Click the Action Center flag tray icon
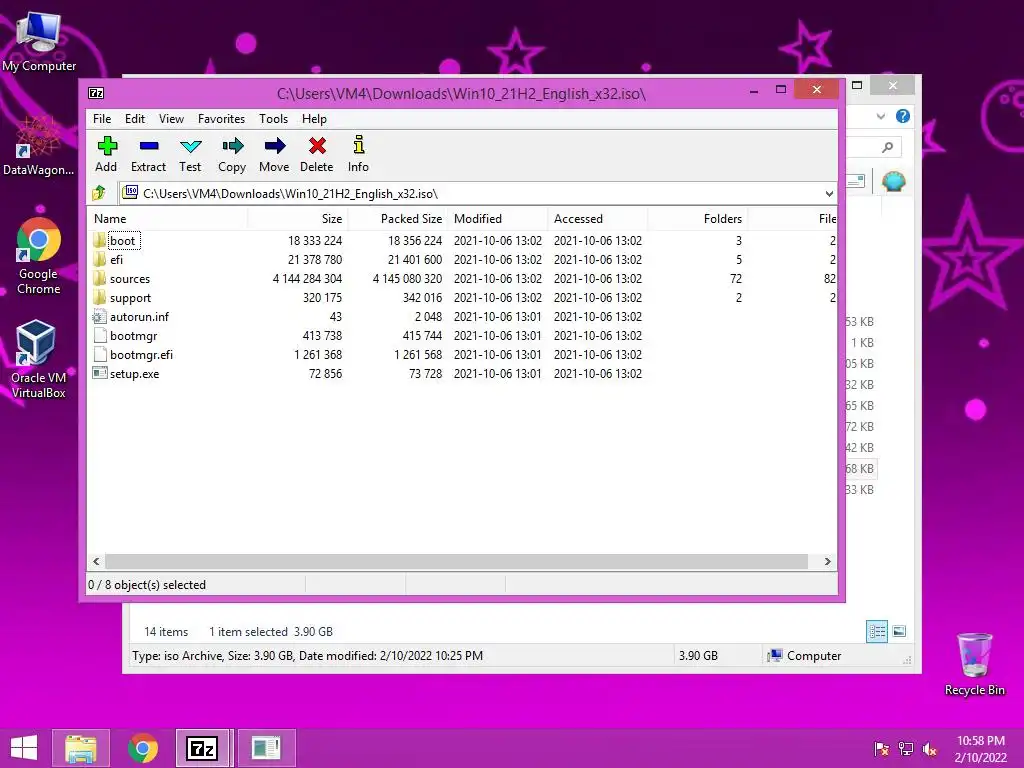The image size is (1024, 768). [882, 748]
